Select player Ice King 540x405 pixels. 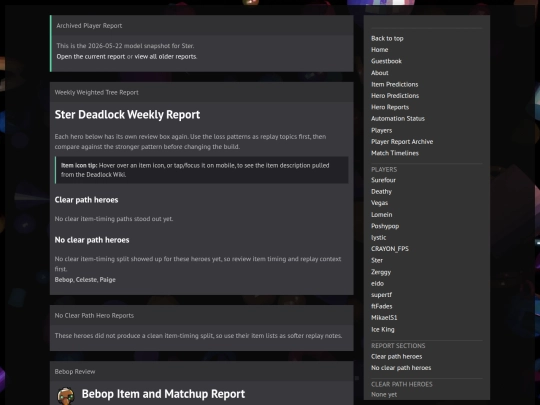click(x=383, y=330)
